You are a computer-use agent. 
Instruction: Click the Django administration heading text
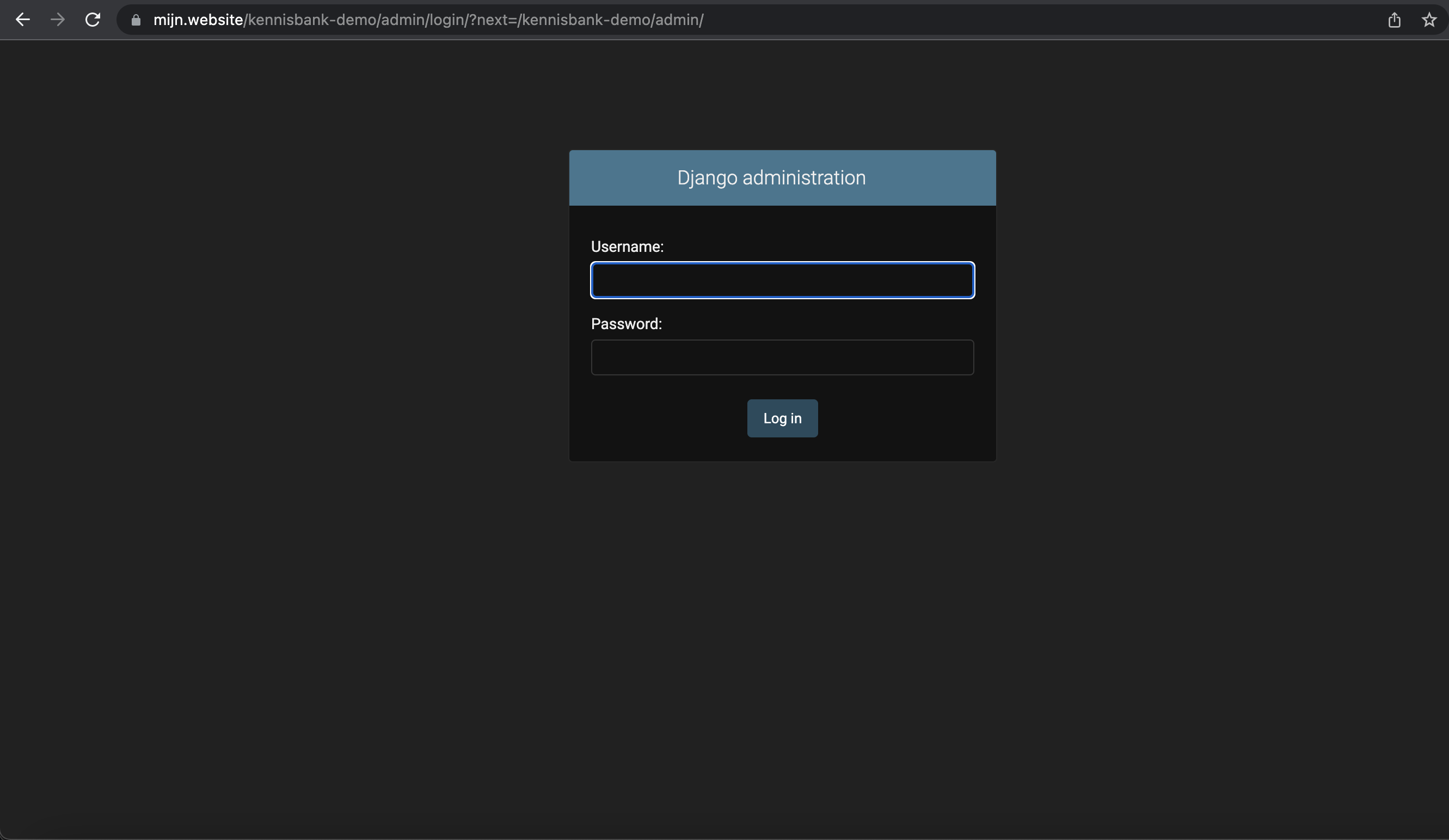(x=771, y=178)
